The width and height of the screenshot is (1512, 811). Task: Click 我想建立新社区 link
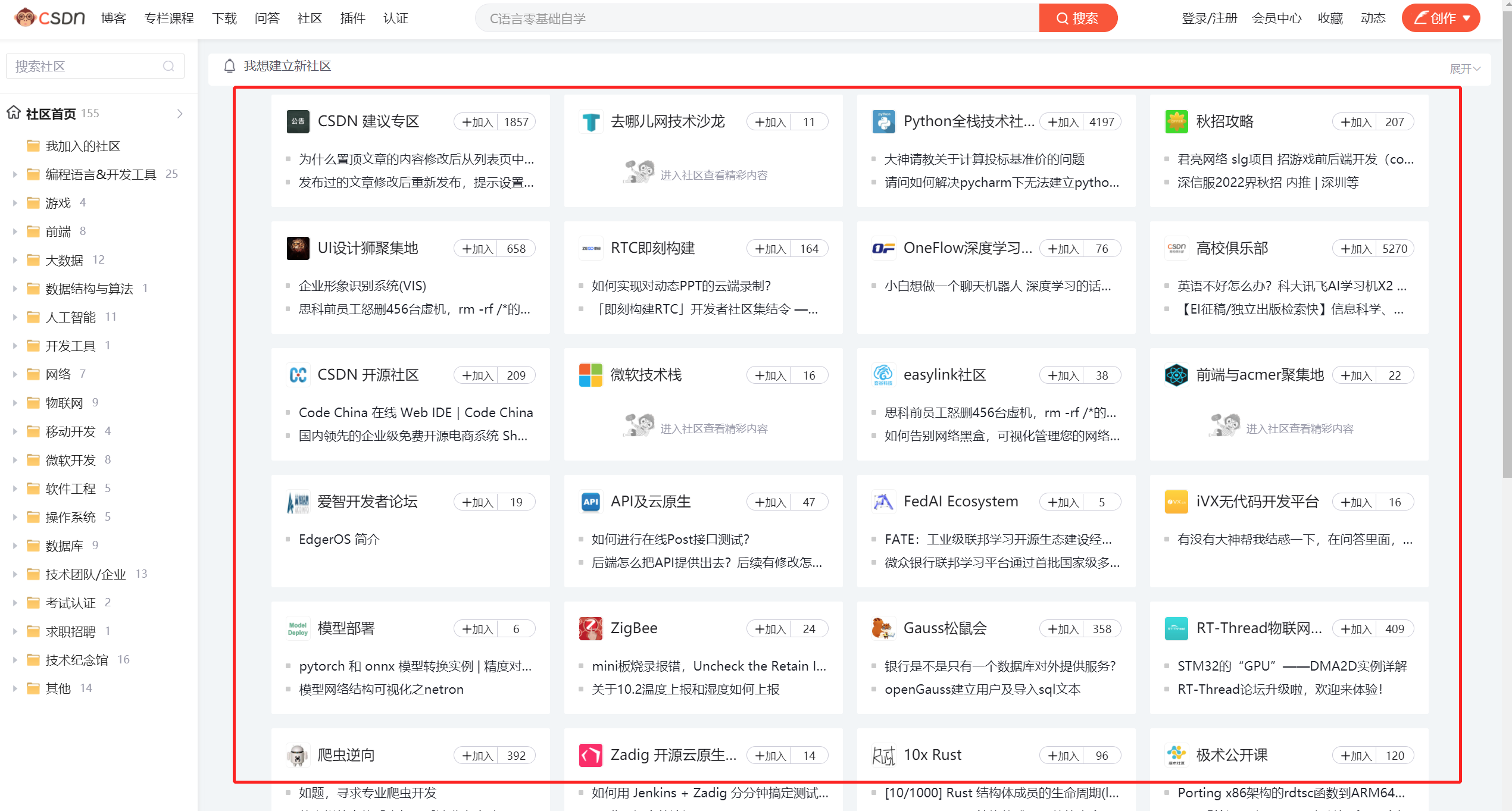(288, 66)
